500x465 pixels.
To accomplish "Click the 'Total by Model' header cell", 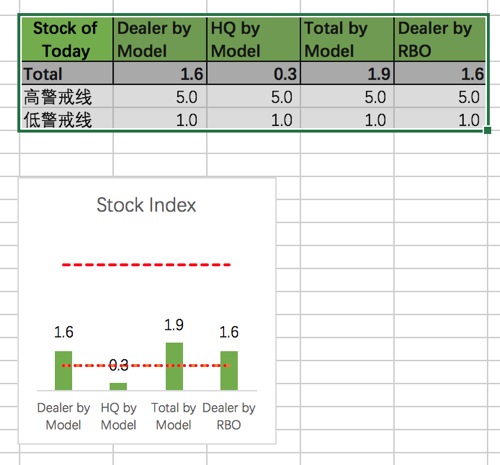I will pos(347,39).
